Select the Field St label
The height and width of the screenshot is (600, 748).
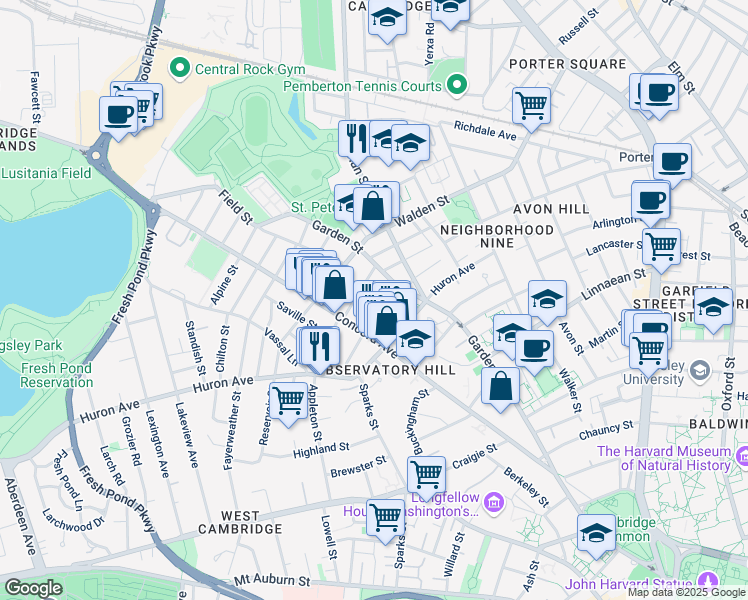tap(236, 207)
